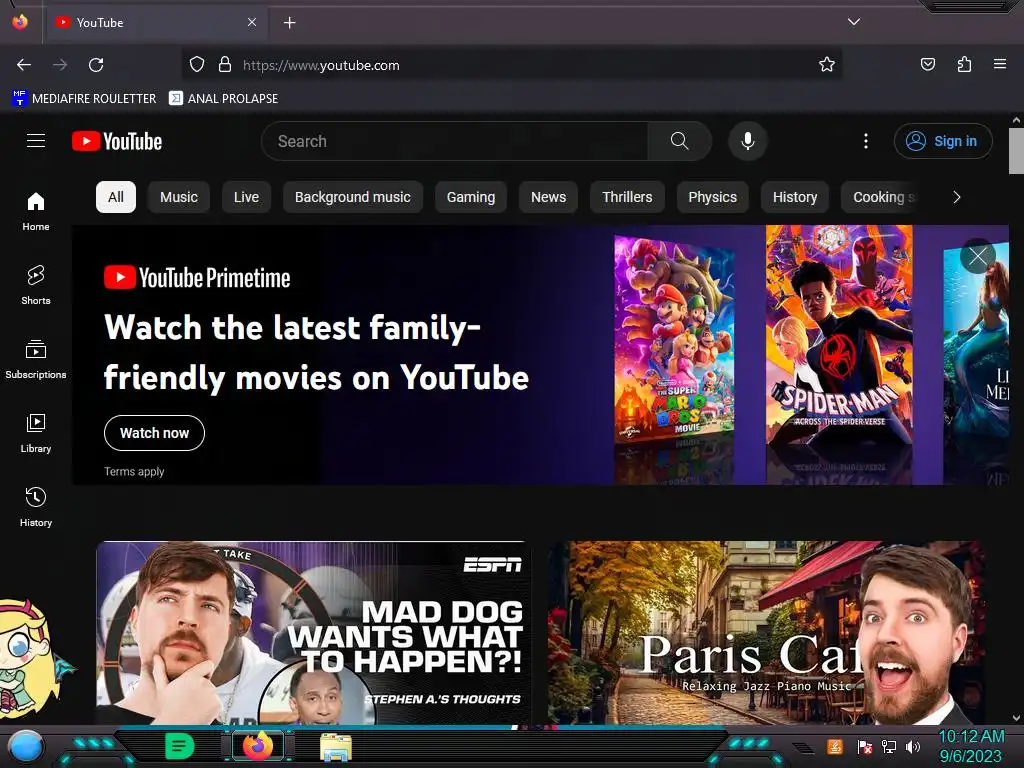Open Library in sidebar
1024x768 pixels.
coord(36,432)
